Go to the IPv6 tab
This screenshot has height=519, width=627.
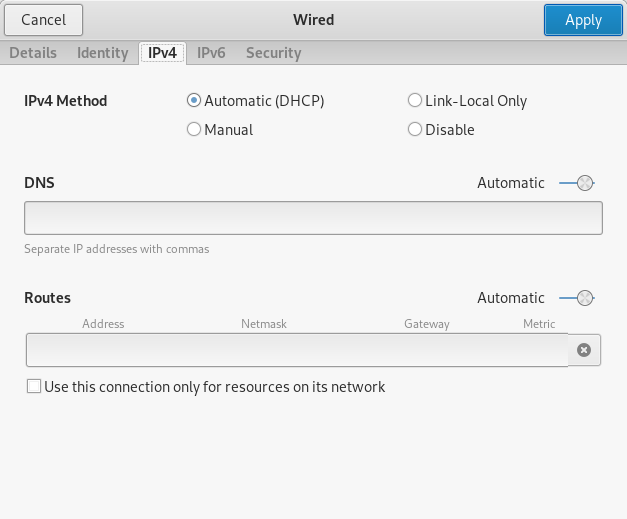[211, 53]
